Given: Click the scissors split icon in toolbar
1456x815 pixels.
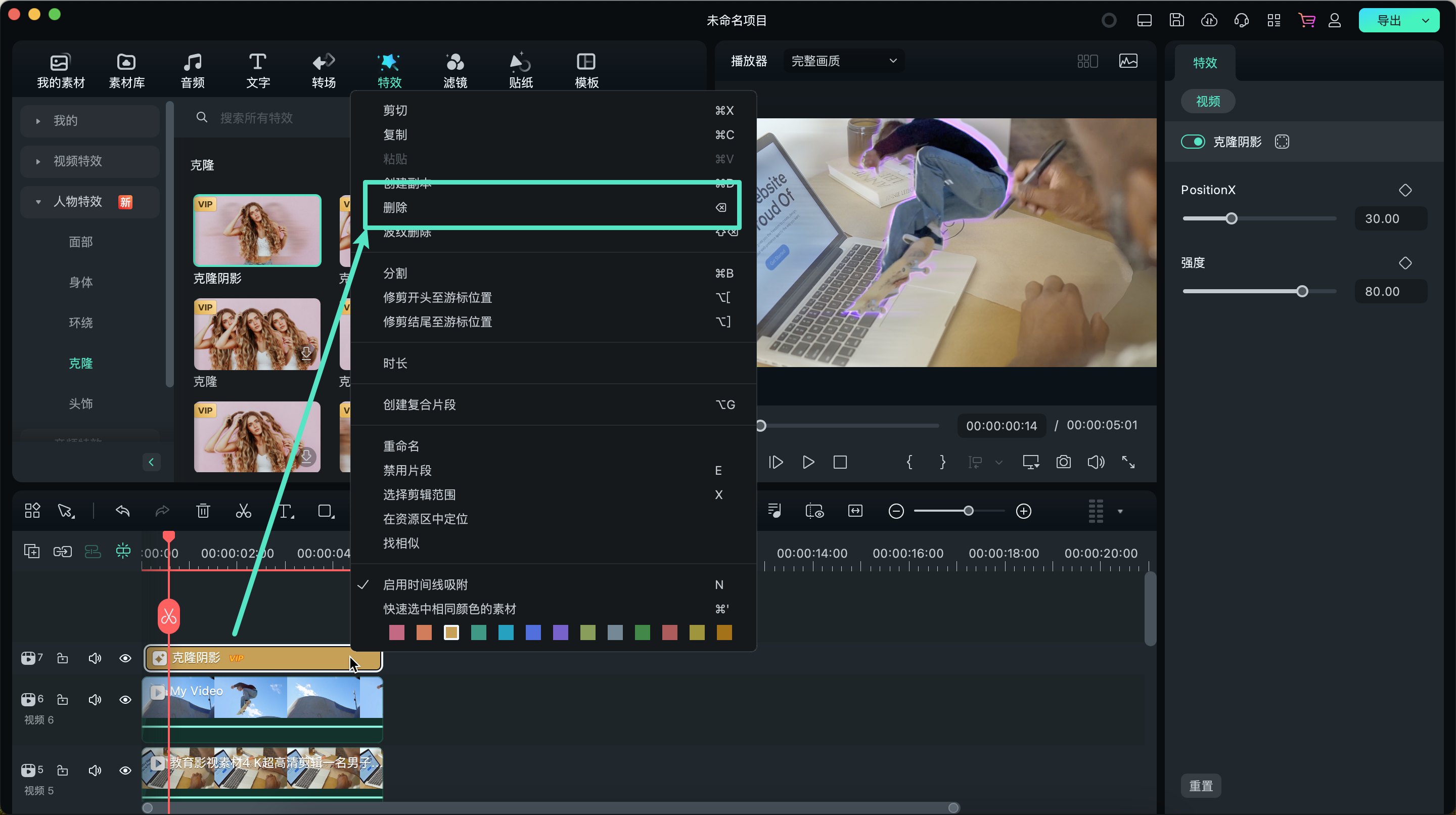Looking at the screenshot, I should 244,511.
